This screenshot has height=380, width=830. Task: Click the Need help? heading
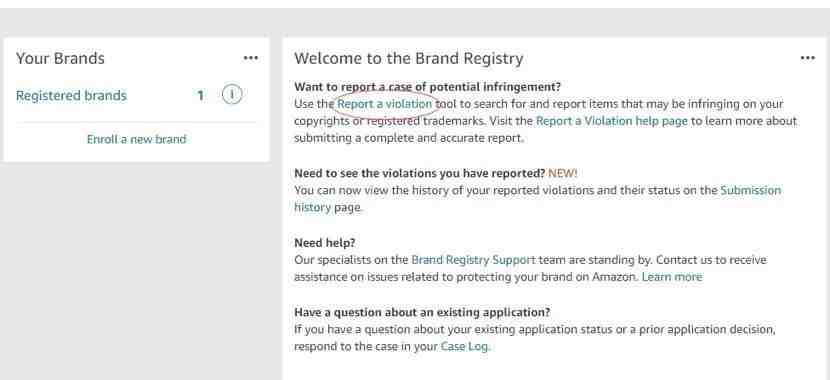(x=324, y=243)
